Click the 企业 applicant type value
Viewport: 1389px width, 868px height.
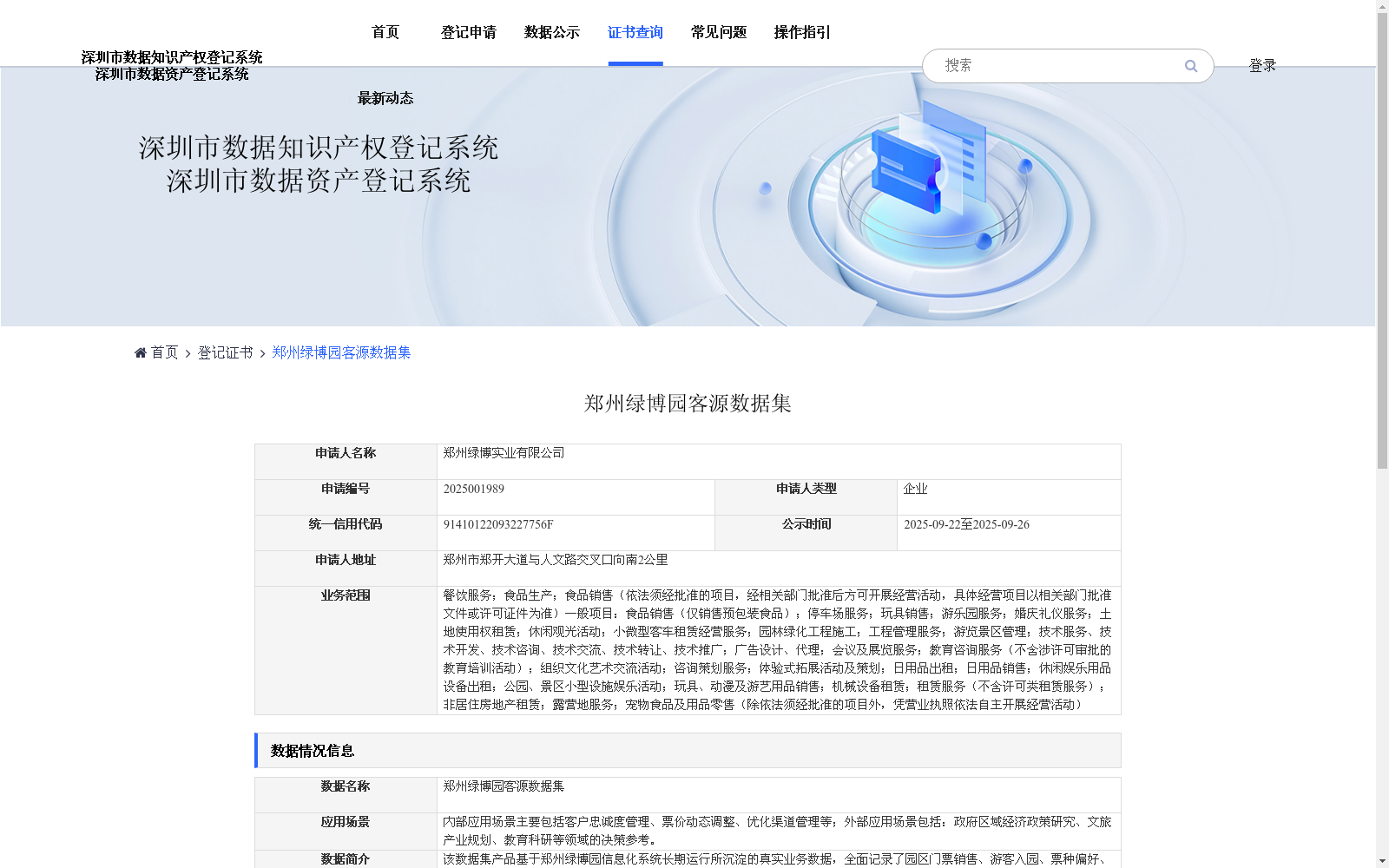[915, 489]
